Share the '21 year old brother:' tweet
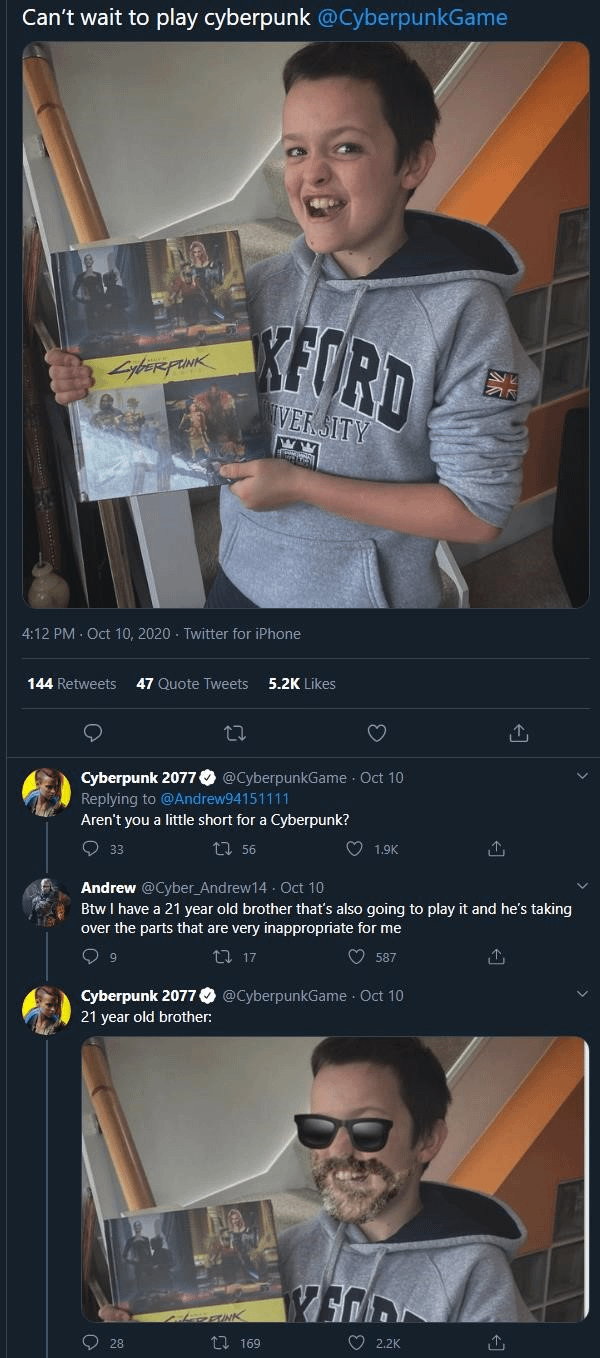Viewport: 600px width, 1358px height. pyautogui.click(x=495, y=1342)
